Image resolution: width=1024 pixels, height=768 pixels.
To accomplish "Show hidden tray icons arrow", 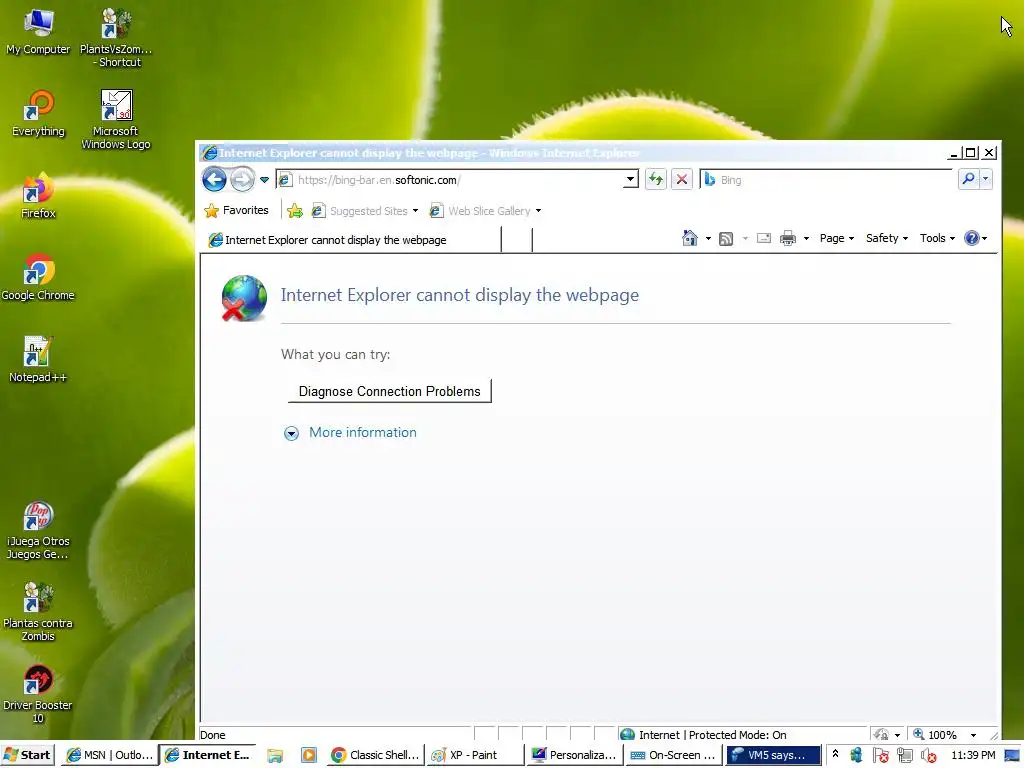I will (835, 754).
